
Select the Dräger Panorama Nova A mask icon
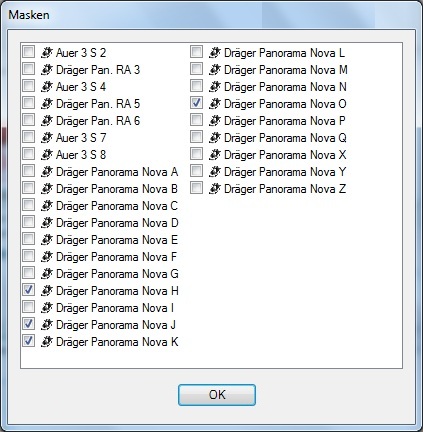click(x=47, y=172)
